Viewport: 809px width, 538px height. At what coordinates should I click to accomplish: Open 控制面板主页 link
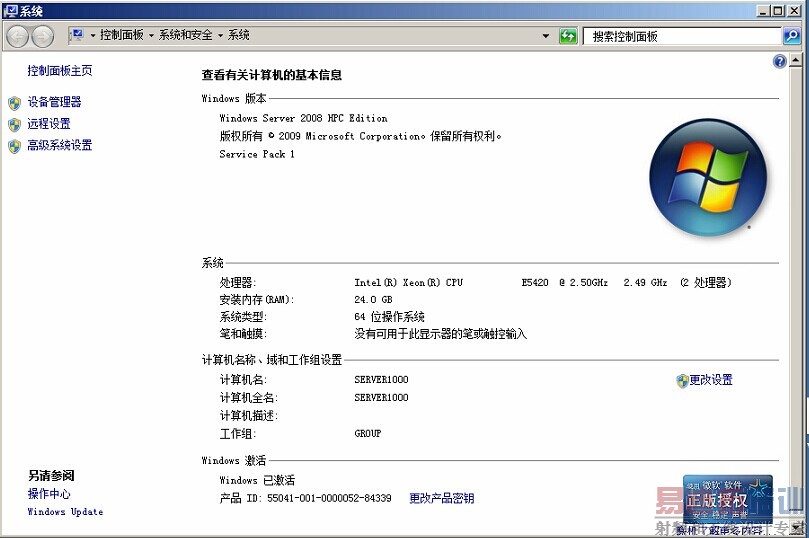pyautogui.click(x=60, y=71)
